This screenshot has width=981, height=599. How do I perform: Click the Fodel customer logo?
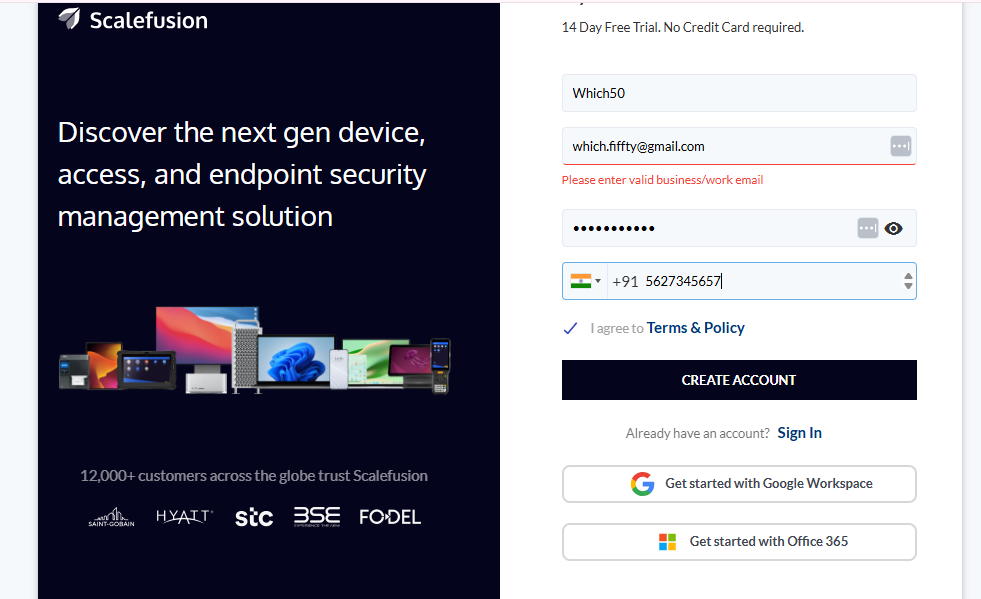pos(390,517)
